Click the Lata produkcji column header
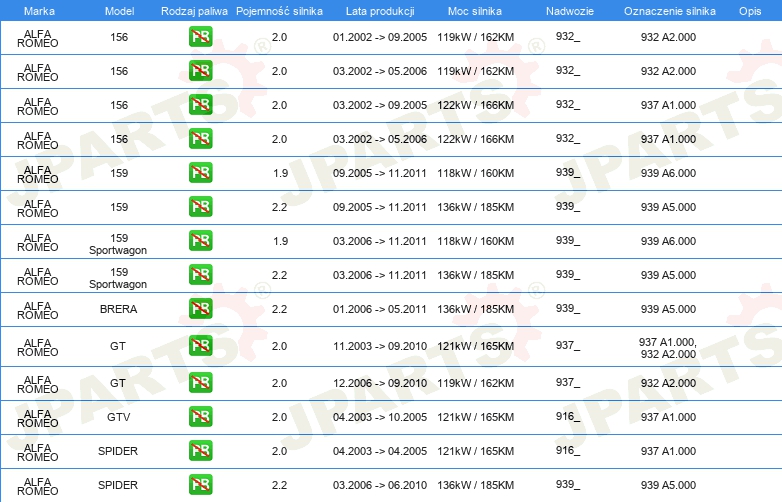782x502 pixels. pyautogui.click(x=380, y=11)
